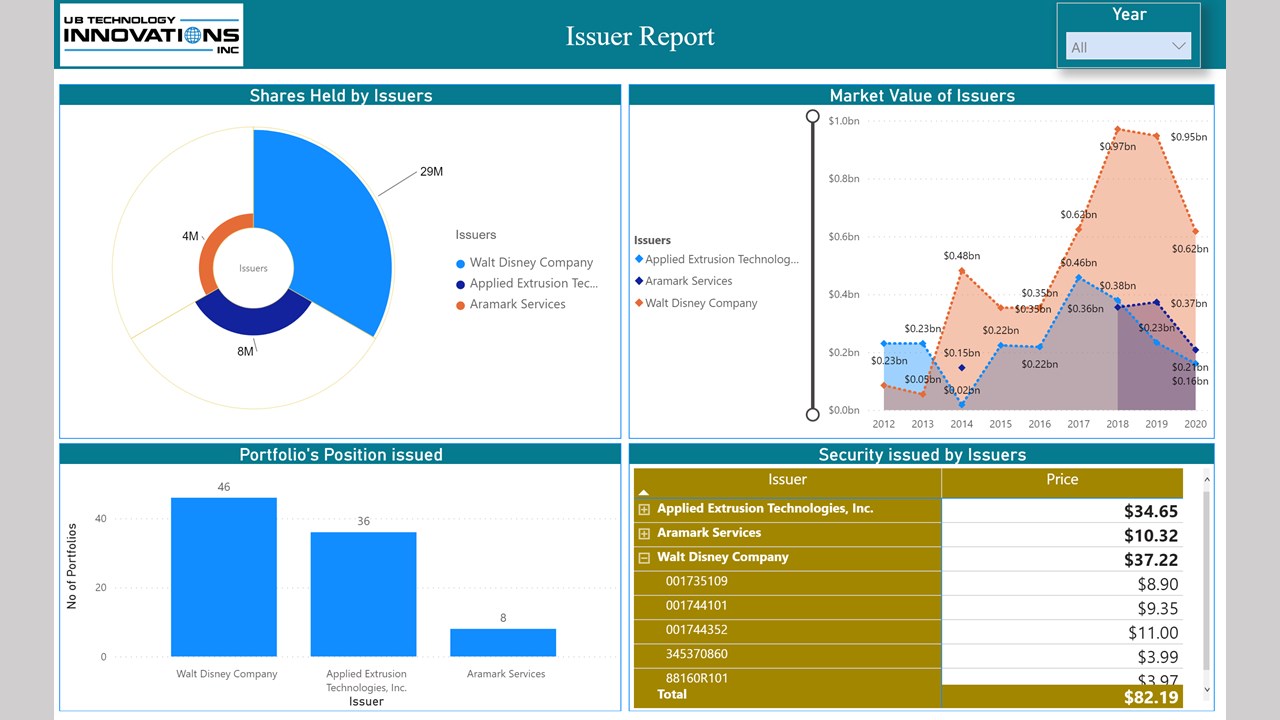Expand the Applied Extrusion Technologies, Inc. row
This screenshot has height=720, width=1280.
click(x=644, y=509)
